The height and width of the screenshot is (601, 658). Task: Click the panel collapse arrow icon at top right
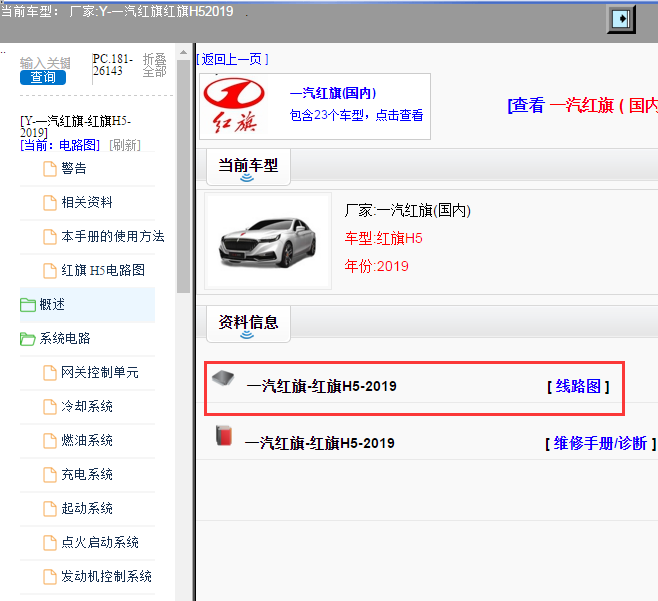[x=621, y=19]
